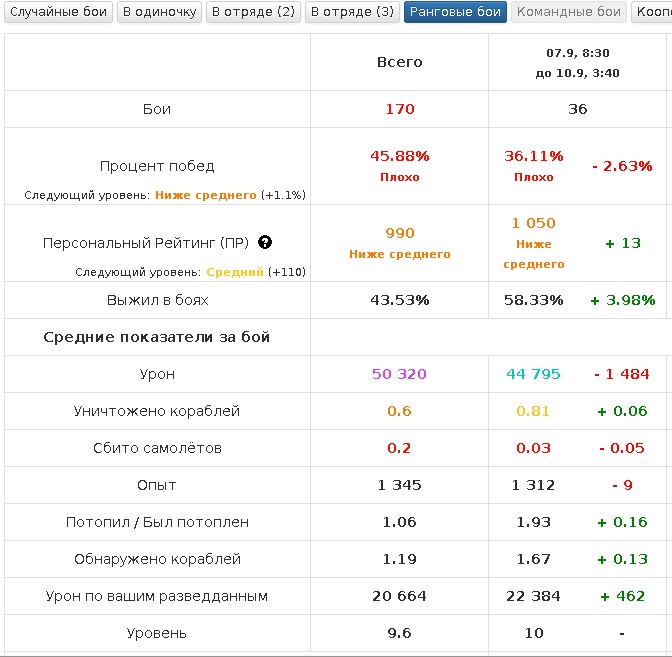This screenshot has width=672, height=657.
Task: Open the partially visible Кооп tab
Action: [652, 12]
